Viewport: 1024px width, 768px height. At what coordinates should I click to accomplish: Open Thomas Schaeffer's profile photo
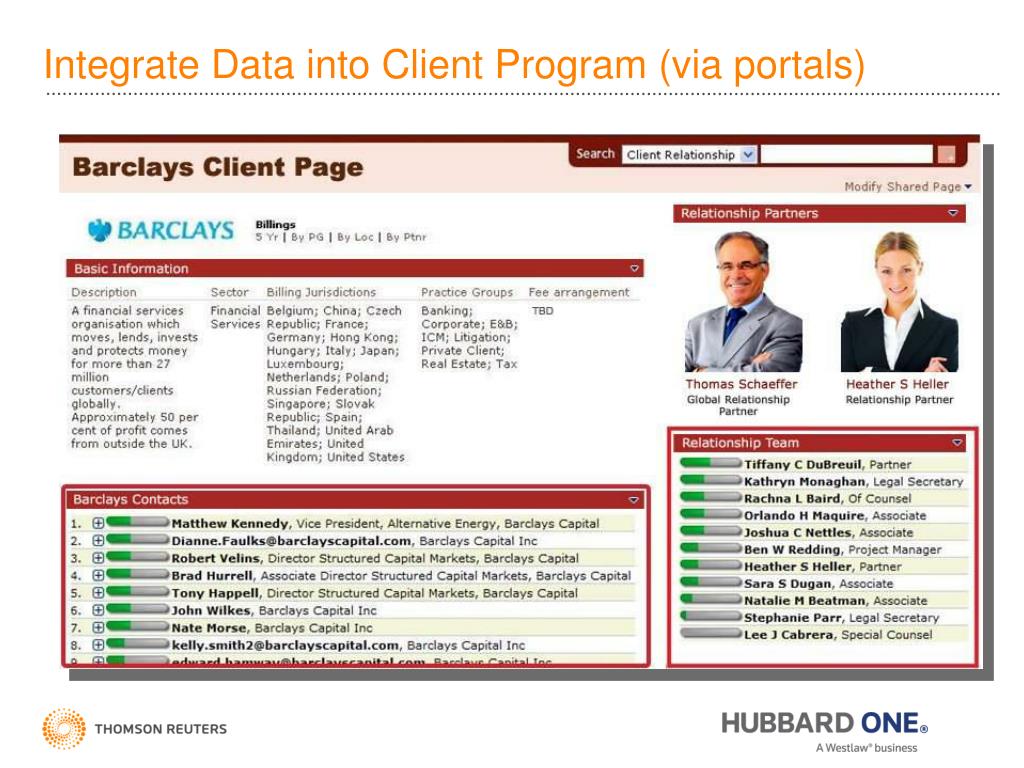point(743,302)
